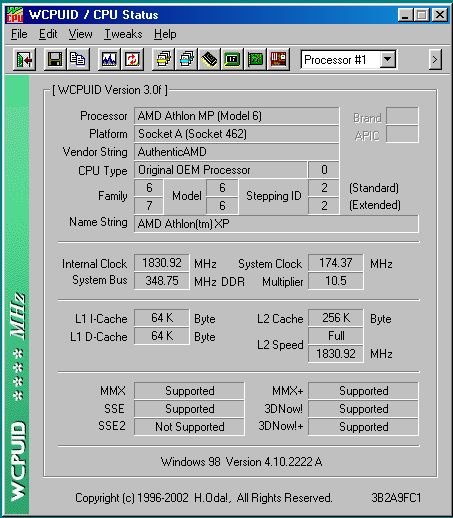The width and height of the screenshot is (453, 518).
Task: Click the Name String AMD Athlon(tm) XP
Action: (x=276, y=224)
